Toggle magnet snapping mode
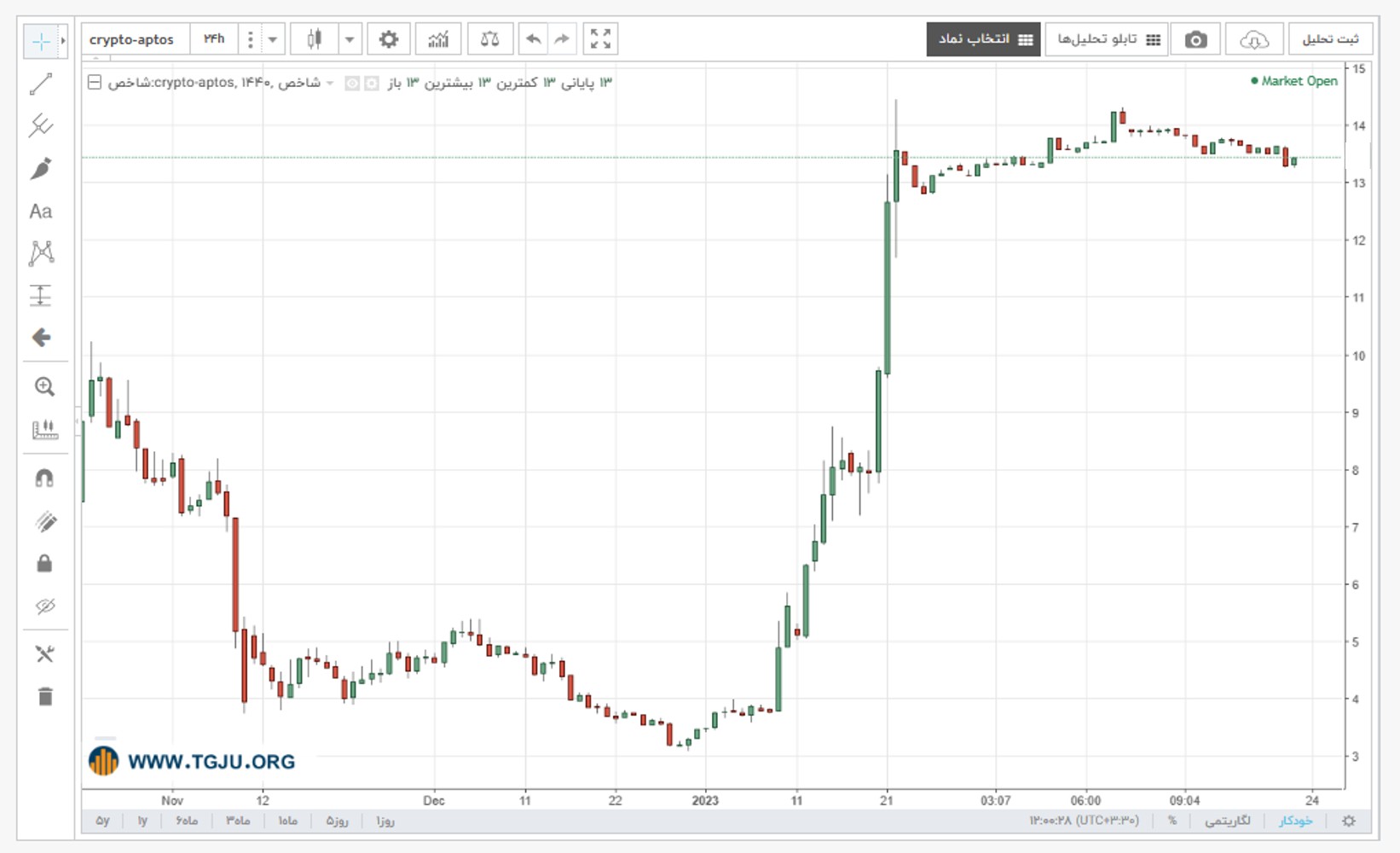This screenshot has width=1400, height=853. pos(44,478)
